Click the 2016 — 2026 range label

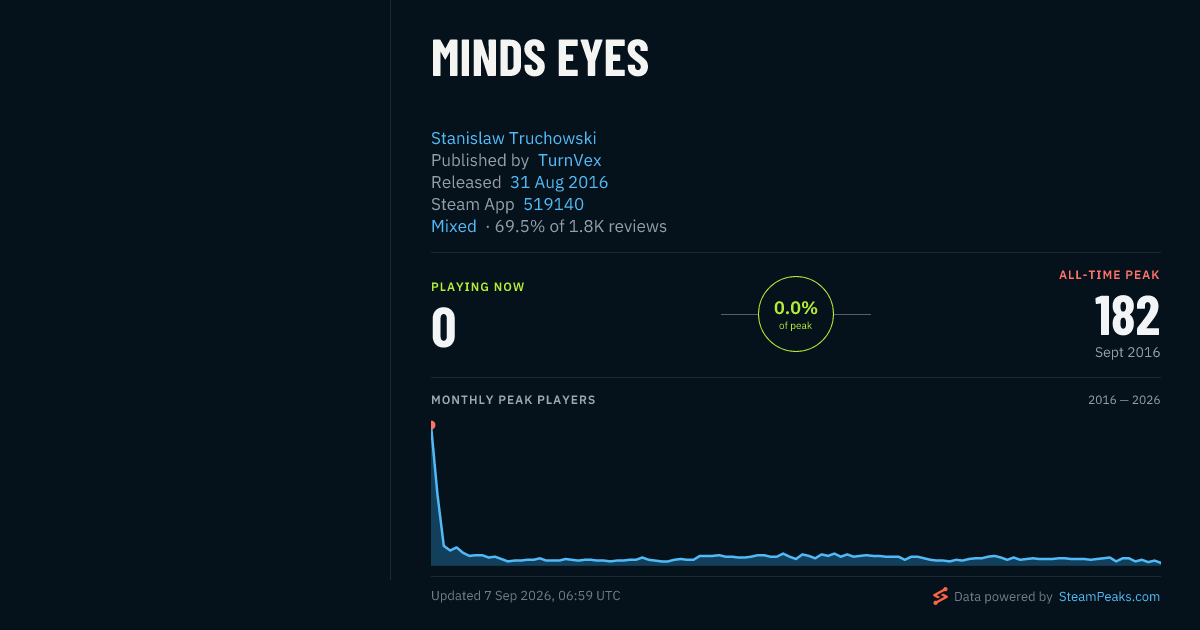click(x=1124, y=400)
